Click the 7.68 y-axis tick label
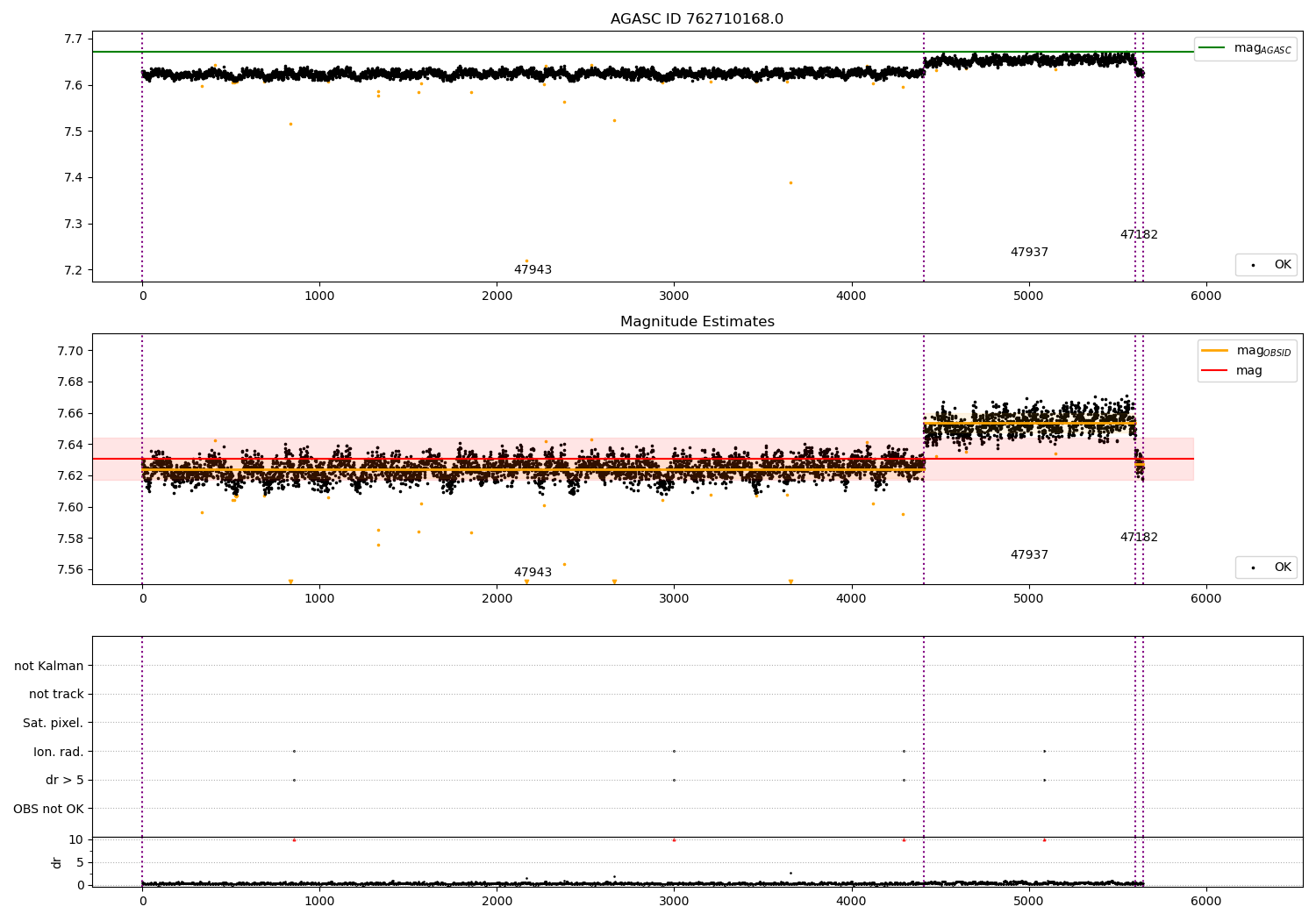 tap(70, 382)
